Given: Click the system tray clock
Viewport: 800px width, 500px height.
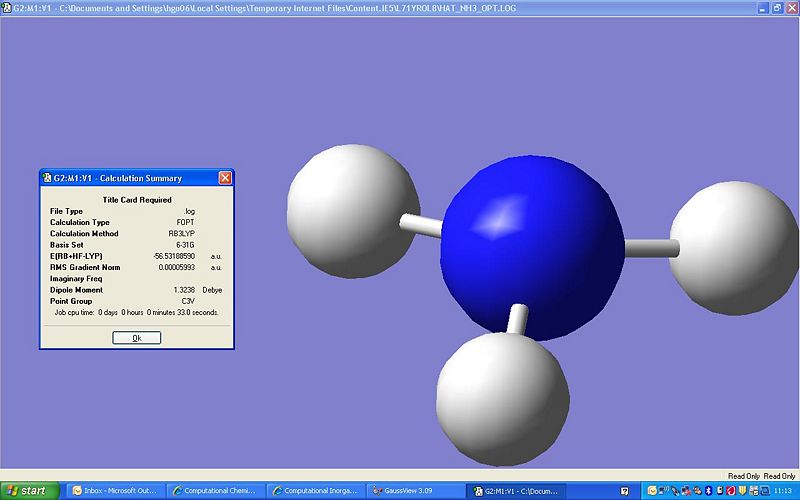Looking at the screenshot, I should [x=782, y=491].
